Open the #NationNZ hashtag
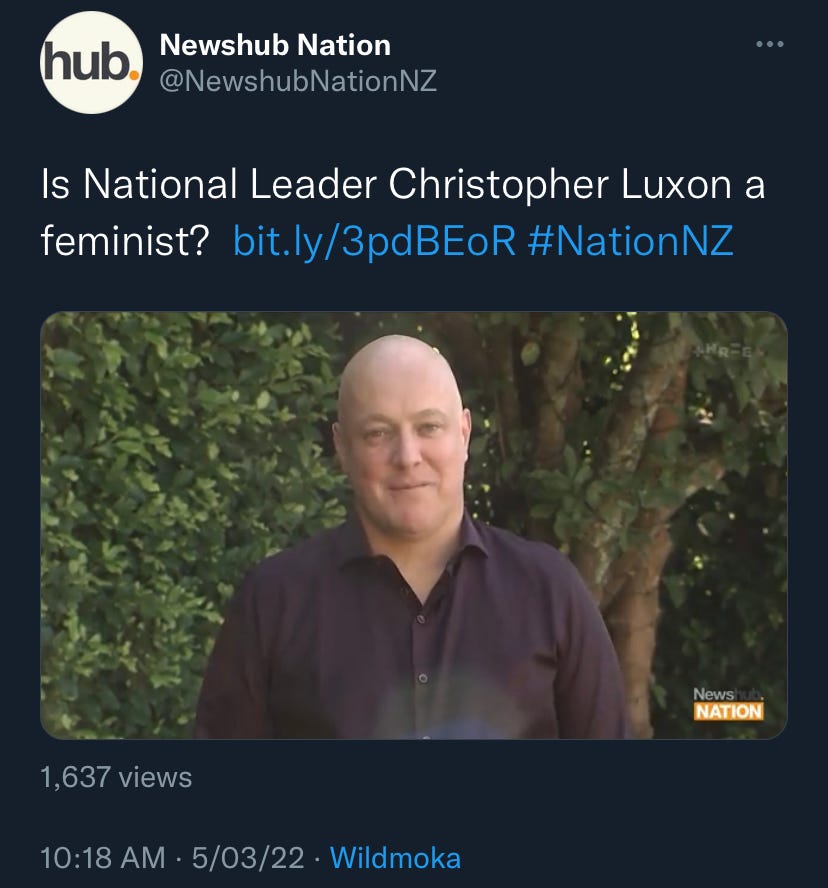Image resolution: width=828 pixels, height=888 pixels. [630, 241]
